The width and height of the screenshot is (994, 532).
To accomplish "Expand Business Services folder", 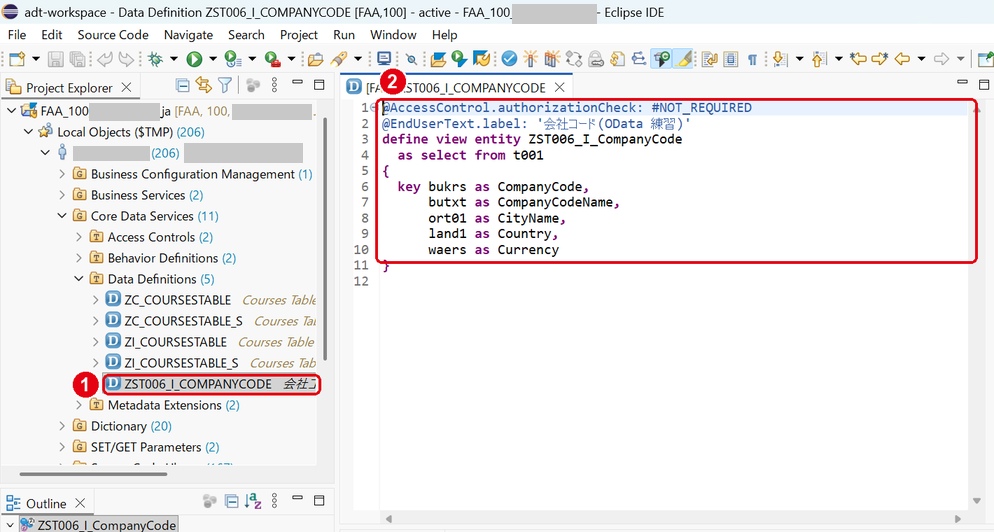I will tap(61, 195).
